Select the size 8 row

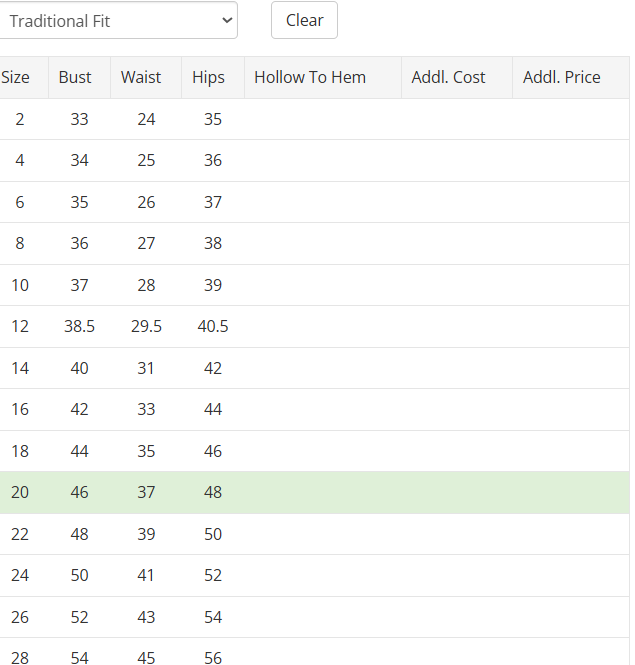click(x=20, y=243)
